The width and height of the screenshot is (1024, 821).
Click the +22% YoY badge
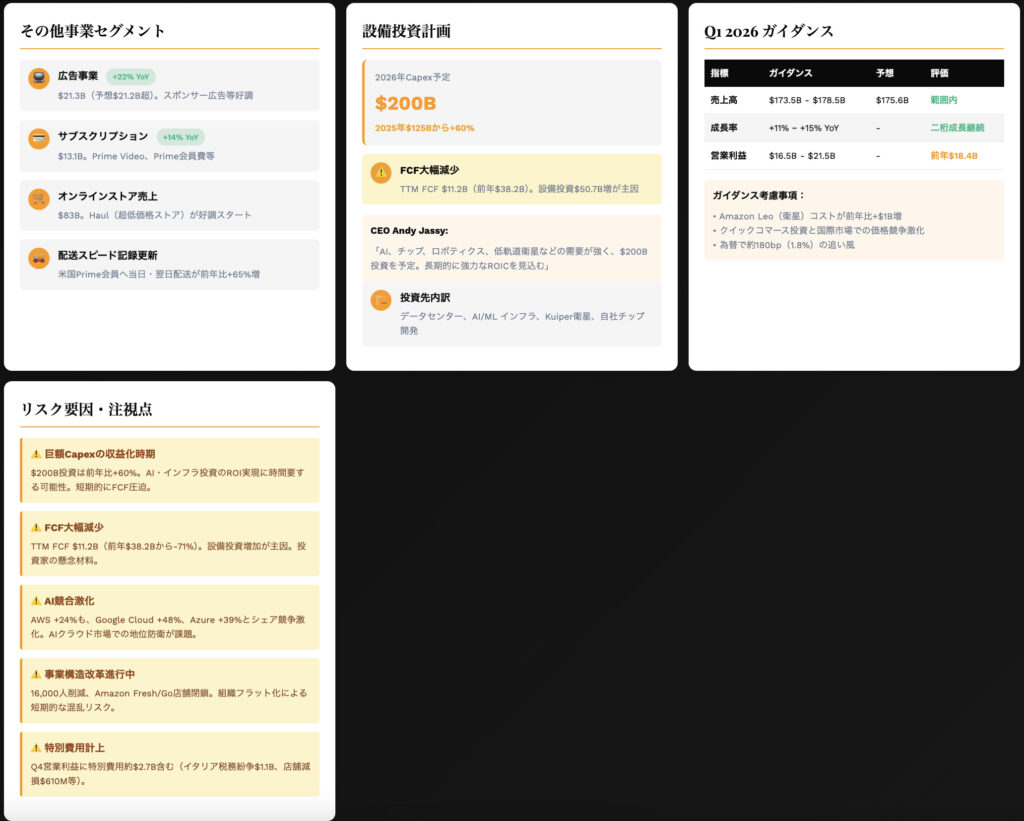[130, 76]
